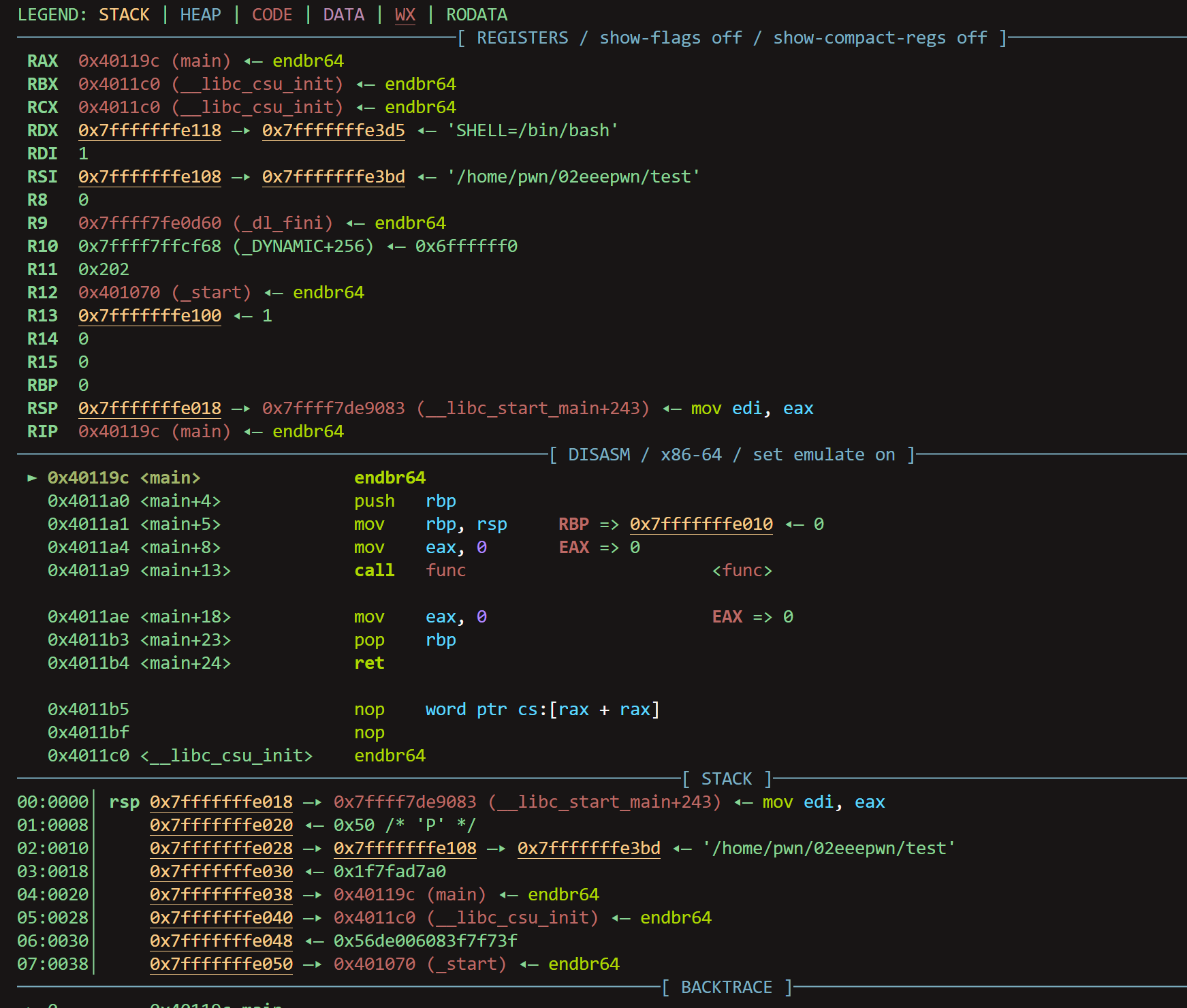1187x1008 pixels.
Task: Click stack address 0x7fffffffe028
Action: coord(221,848)
